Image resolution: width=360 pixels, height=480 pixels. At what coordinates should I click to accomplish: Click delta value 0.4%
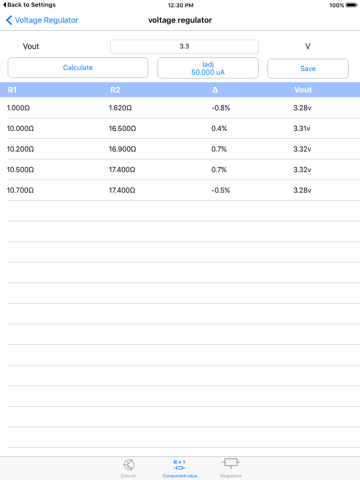(219, 128)
